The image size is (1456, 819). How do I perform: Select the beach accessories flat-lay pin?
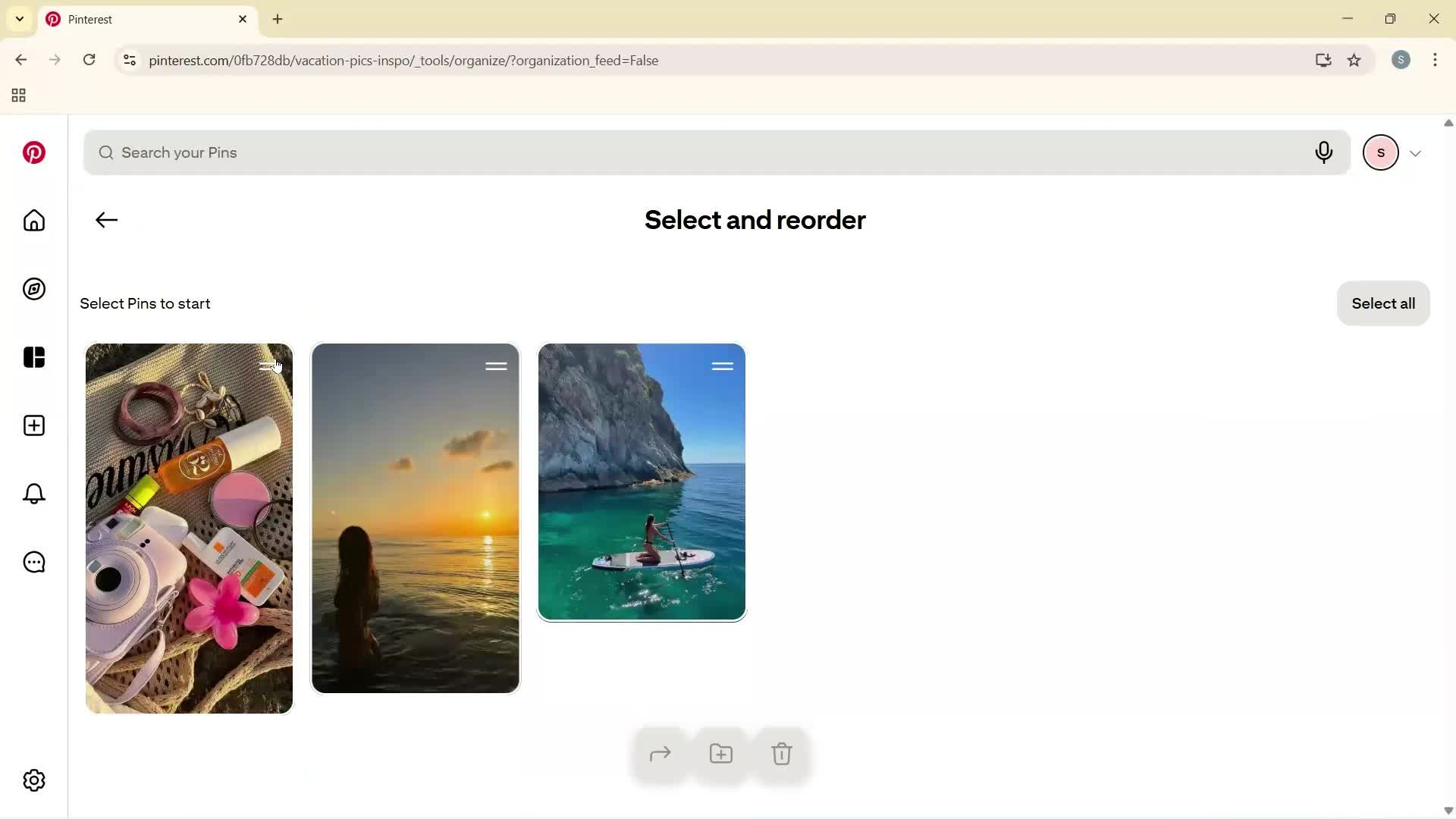[188, 527]
